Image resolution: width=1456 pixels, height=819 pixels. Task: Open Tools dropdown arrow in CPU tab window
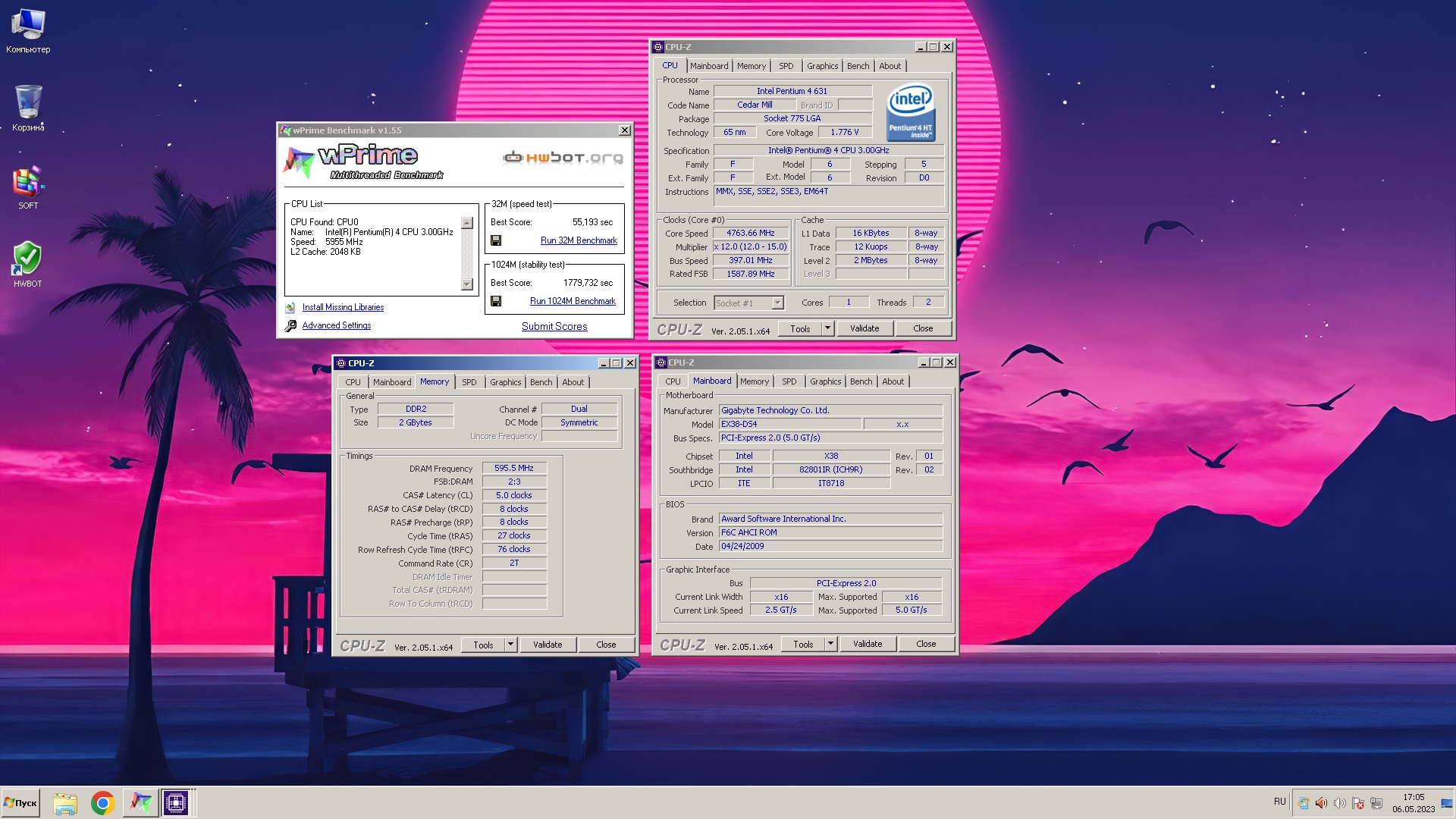pyautogui.click(x=828, y=328)
